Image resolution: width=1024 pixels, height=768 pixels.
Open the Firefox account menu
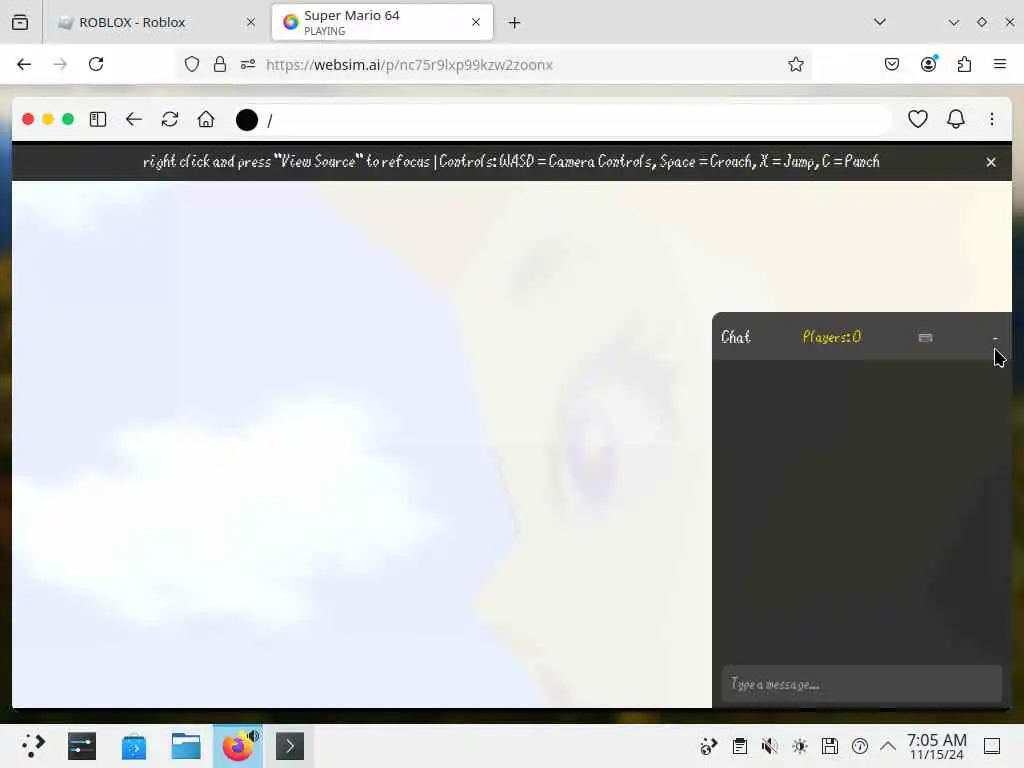[x=929, y=64]
